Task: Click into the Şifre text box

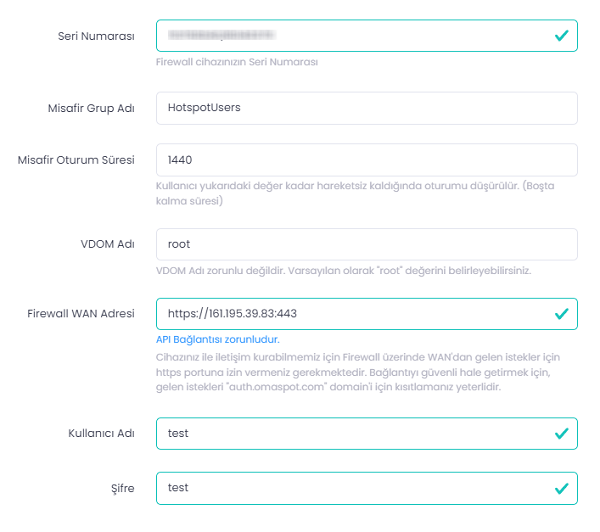Action: tap(350, 488)
